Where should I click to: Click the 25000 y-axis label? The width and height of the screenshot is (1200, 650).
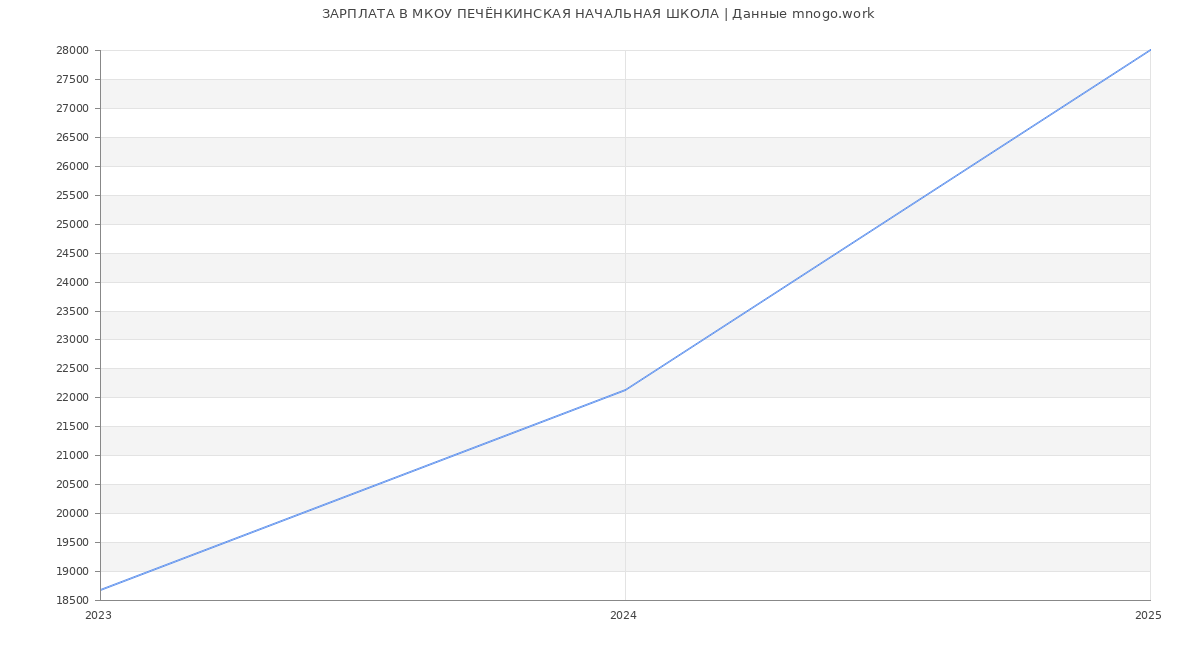pyautogui.click(x=73, y=225)
